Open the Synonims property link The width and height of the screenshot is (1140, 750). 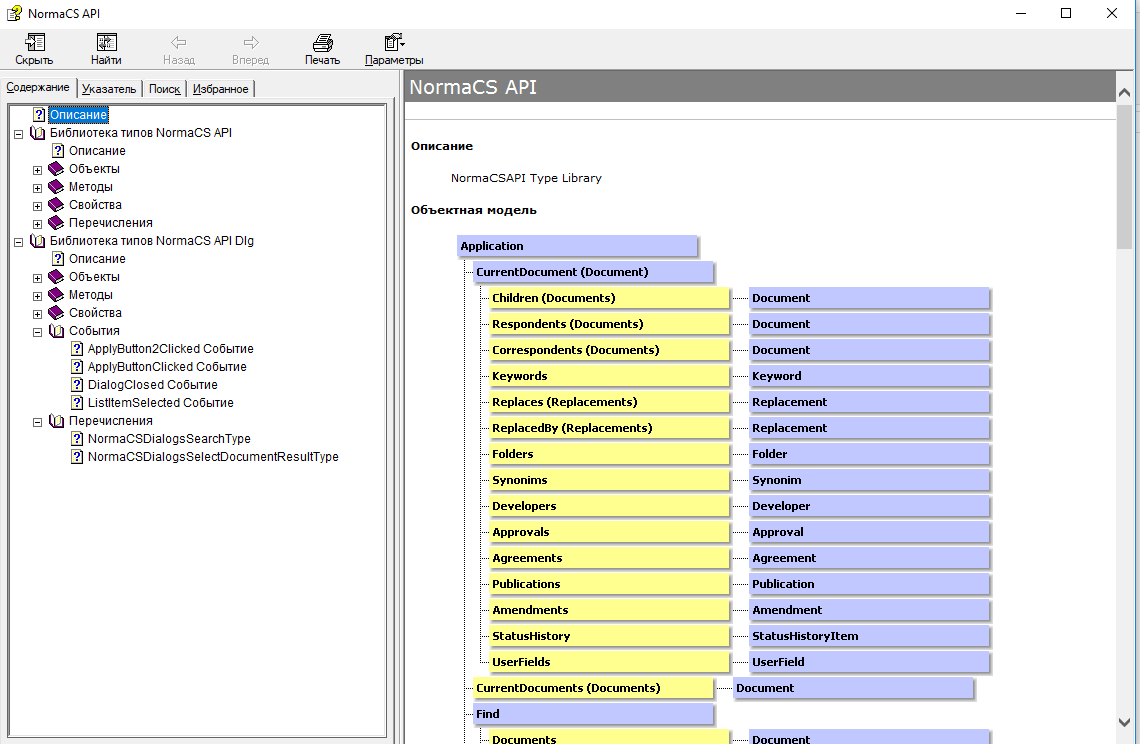[x=609, y=480]
